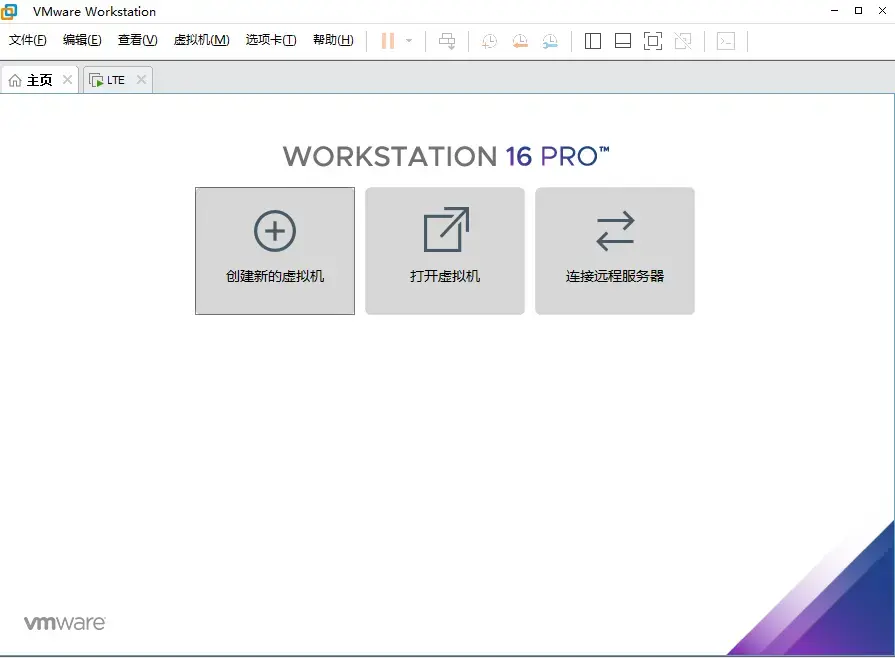The image size is (895, 658).
Task: Close the LTE tab
Action: click(142, 79)
